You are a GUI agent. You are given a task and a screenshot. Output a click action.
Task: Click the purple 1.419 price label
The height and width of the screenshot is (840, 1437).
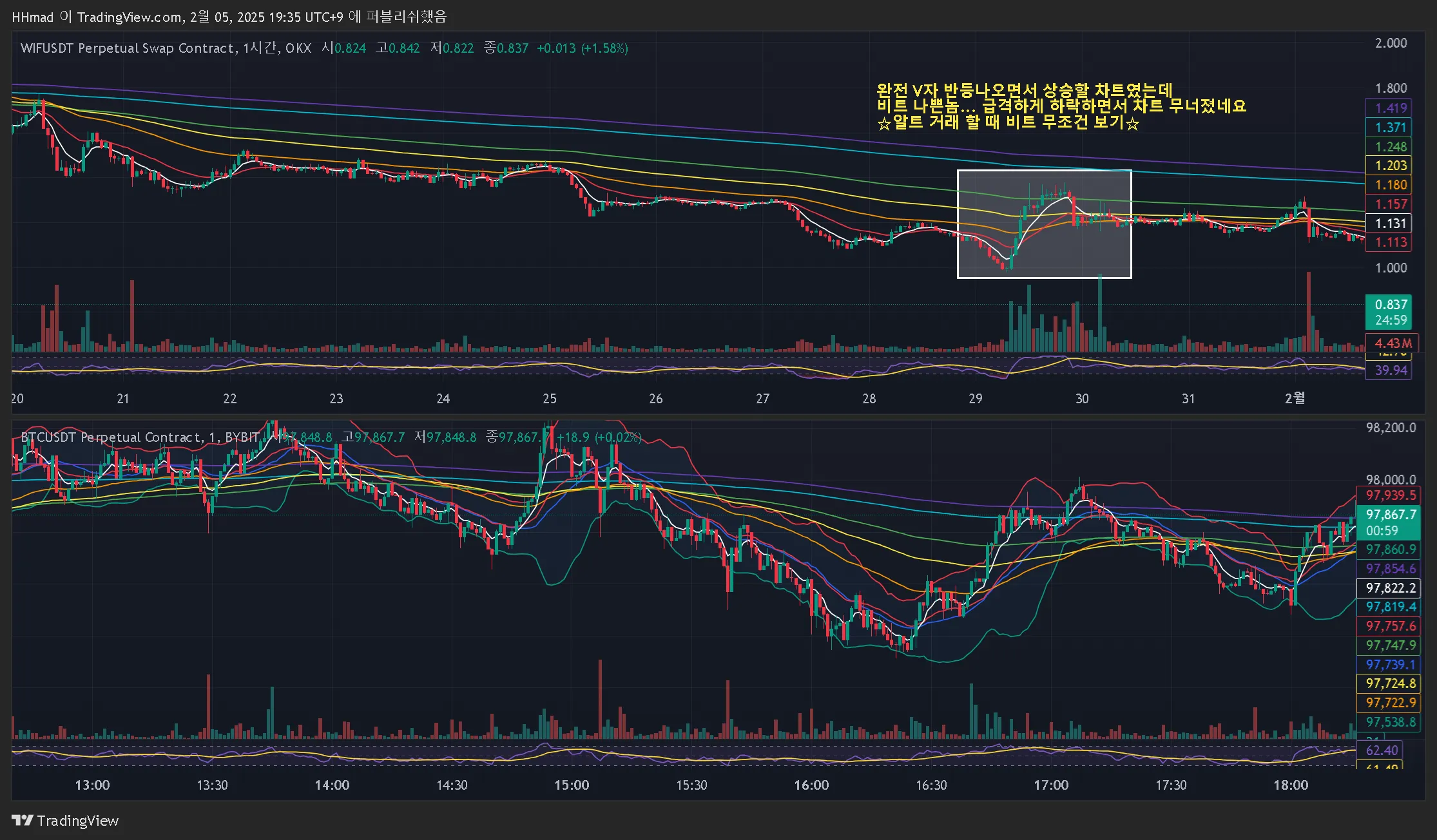coord(1390,108)
